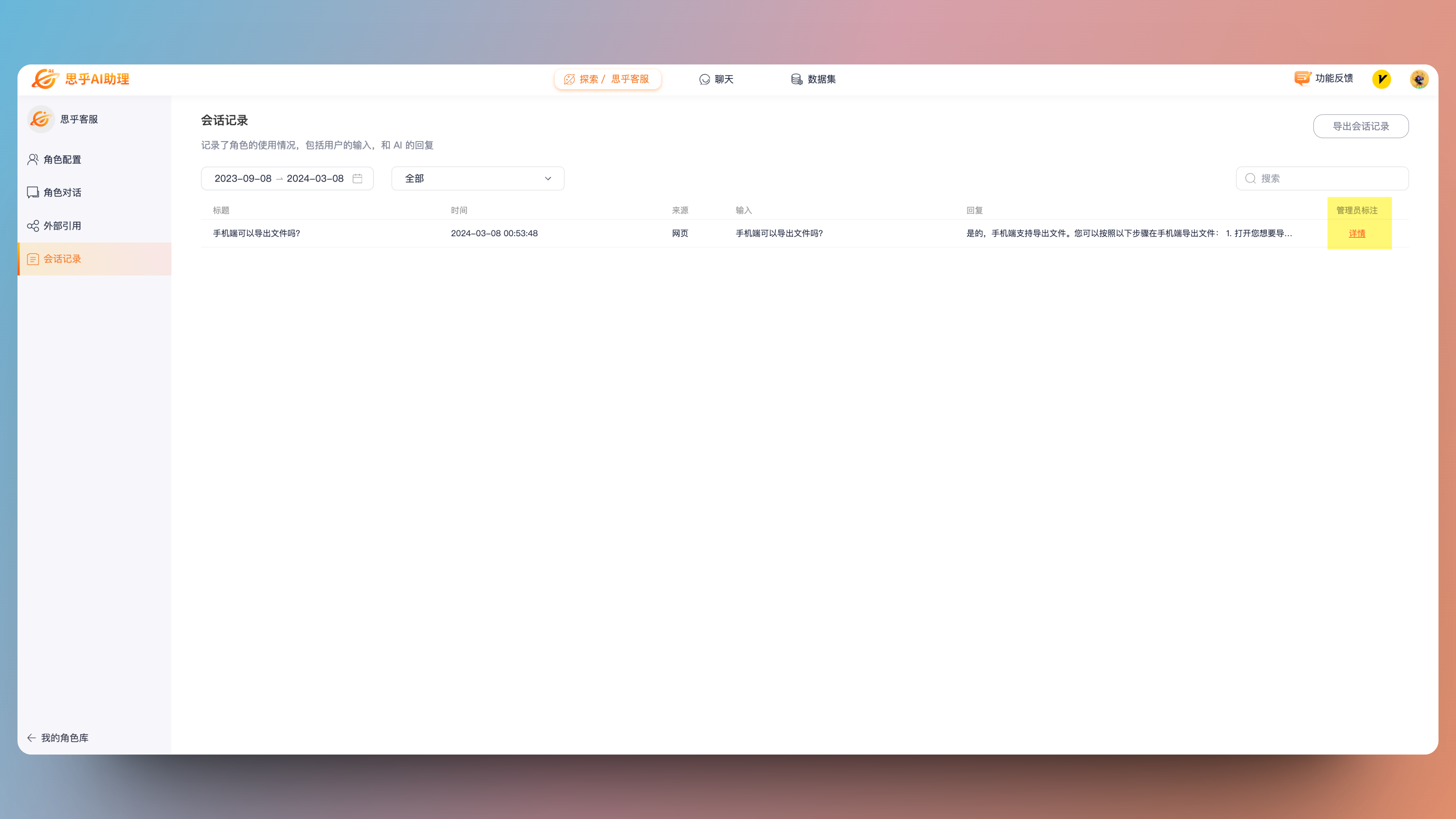Click the 思乎AI助理 logo icon

45,79
